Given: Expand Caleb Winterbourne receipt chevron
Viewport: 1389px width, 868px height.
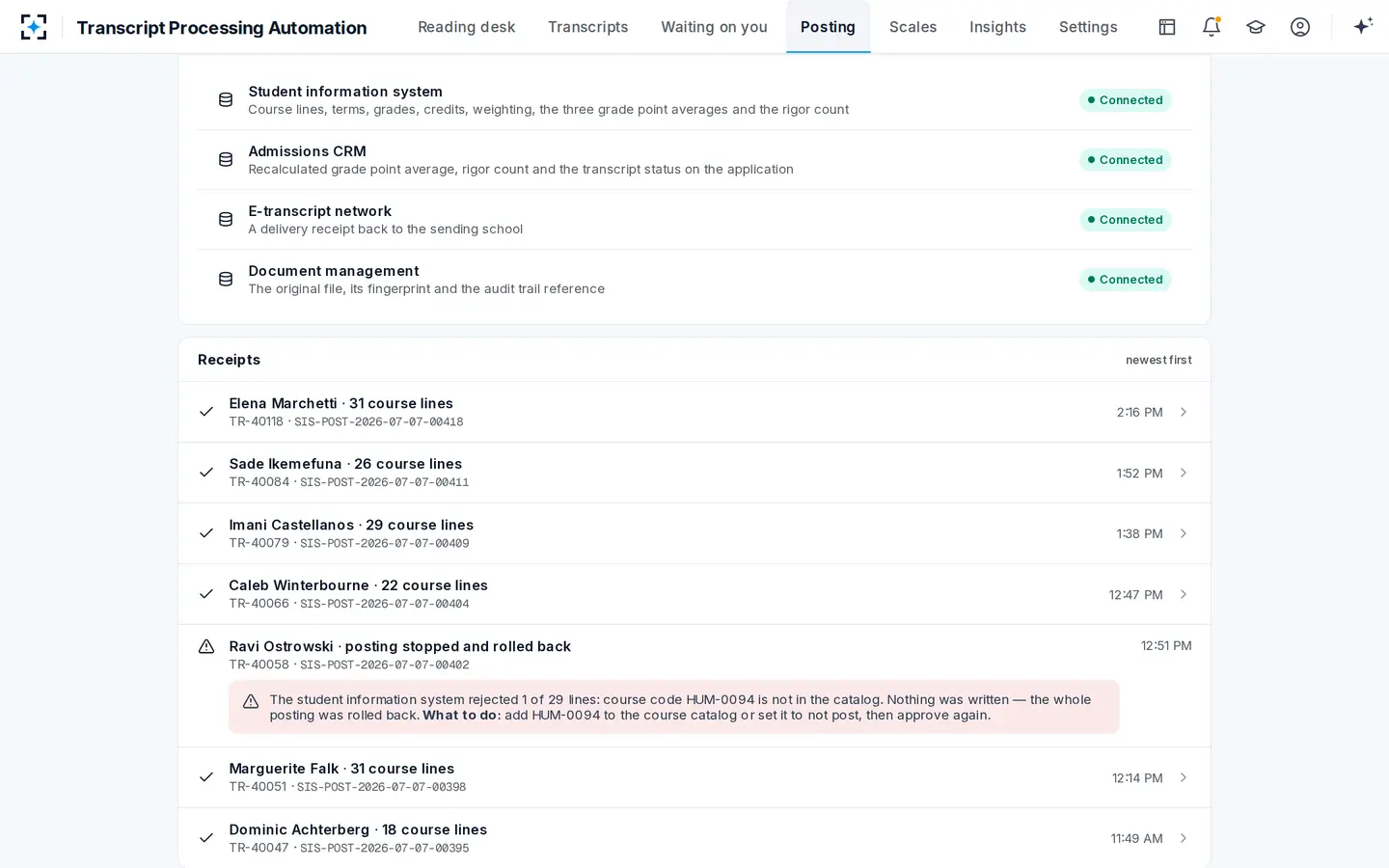Looking at the screenshot, I should (1184, 594).
